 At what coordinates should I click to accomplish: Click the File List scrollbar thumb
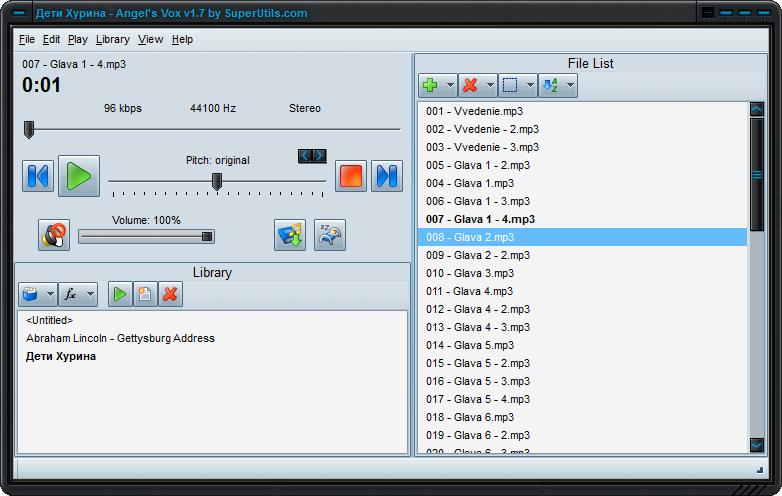(757, 174)
